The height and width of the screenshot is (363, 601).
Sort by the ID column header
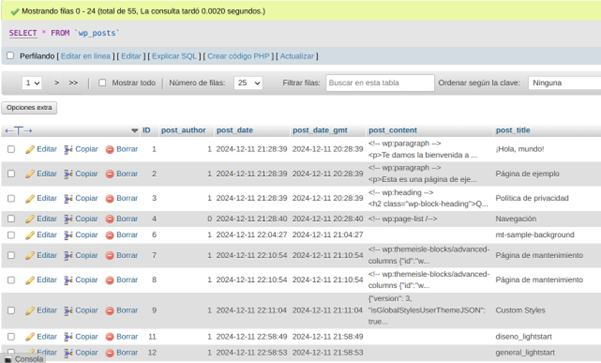(x=146, y=130)
